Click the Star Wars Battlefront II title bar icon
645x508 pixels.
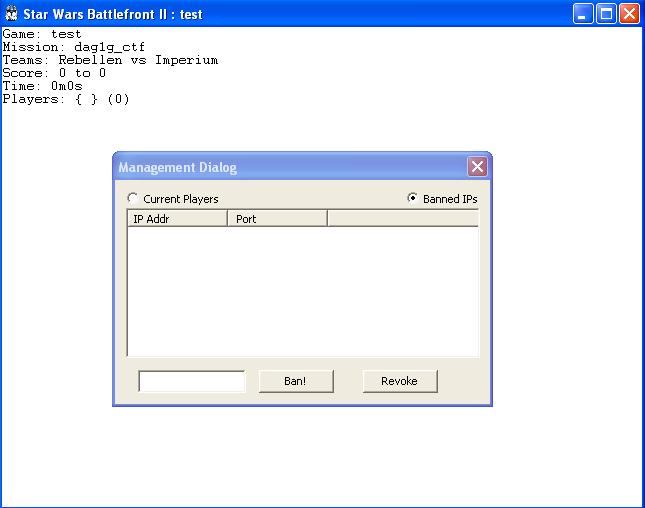pos(11,14)
